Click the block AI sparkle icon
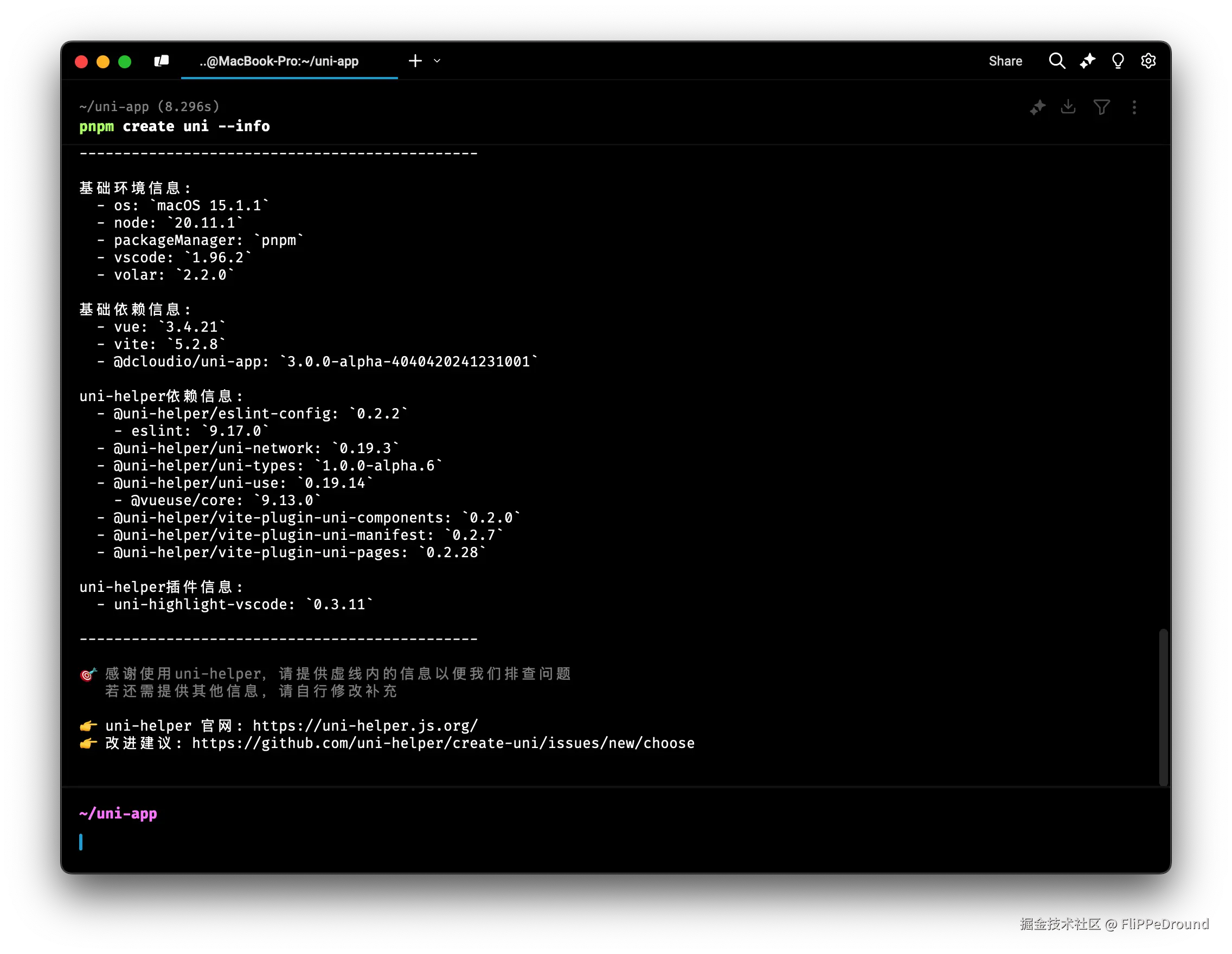This screenshot has height=954, width=1232. coord(1037,107)
